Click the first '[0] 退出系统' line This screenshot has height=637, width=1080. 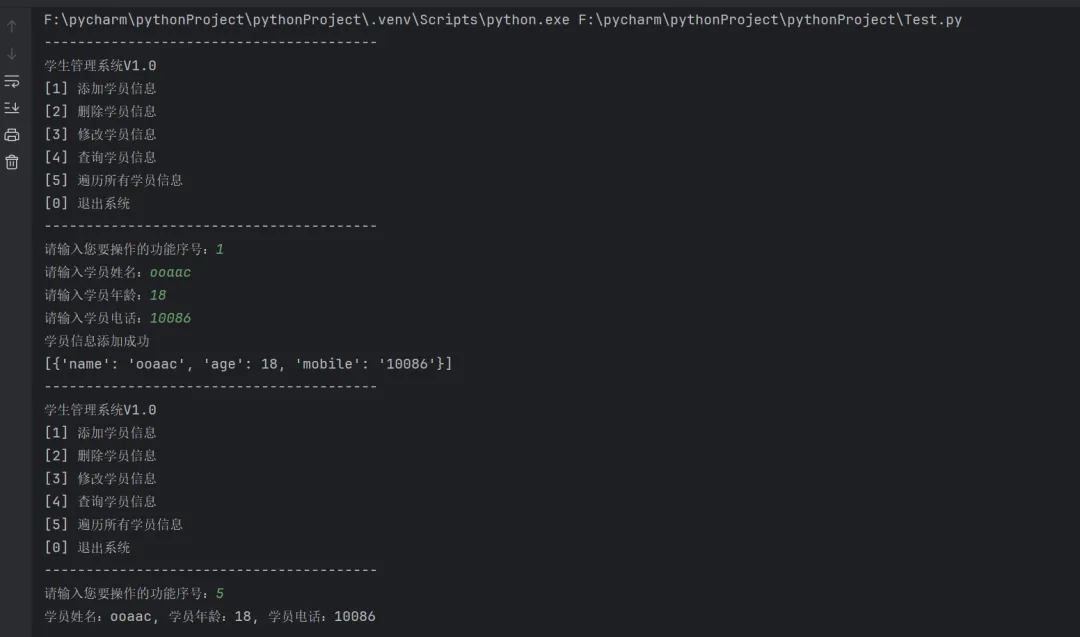[87, 203]
